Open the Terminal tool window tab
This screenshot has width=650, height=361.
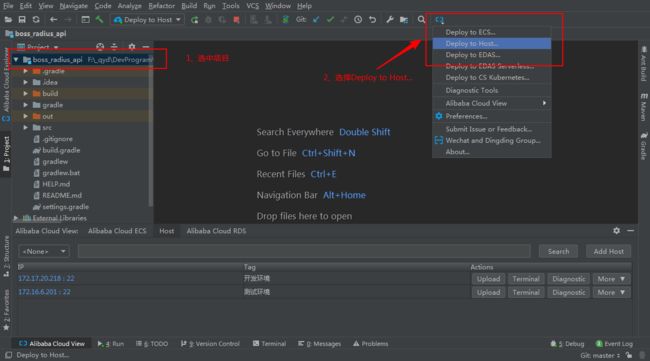point(269,344)
